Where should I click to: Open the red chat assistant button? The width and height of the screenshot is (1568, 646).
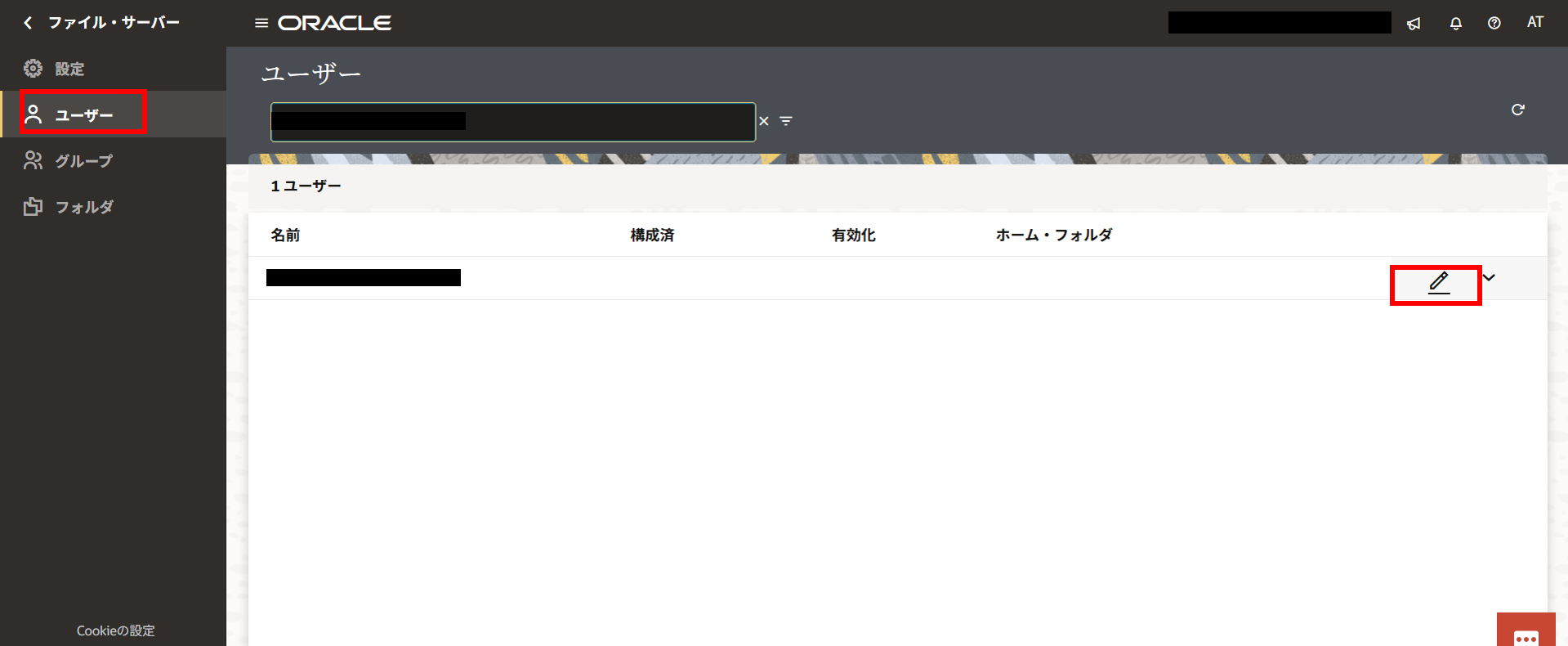click(1526, 630)
